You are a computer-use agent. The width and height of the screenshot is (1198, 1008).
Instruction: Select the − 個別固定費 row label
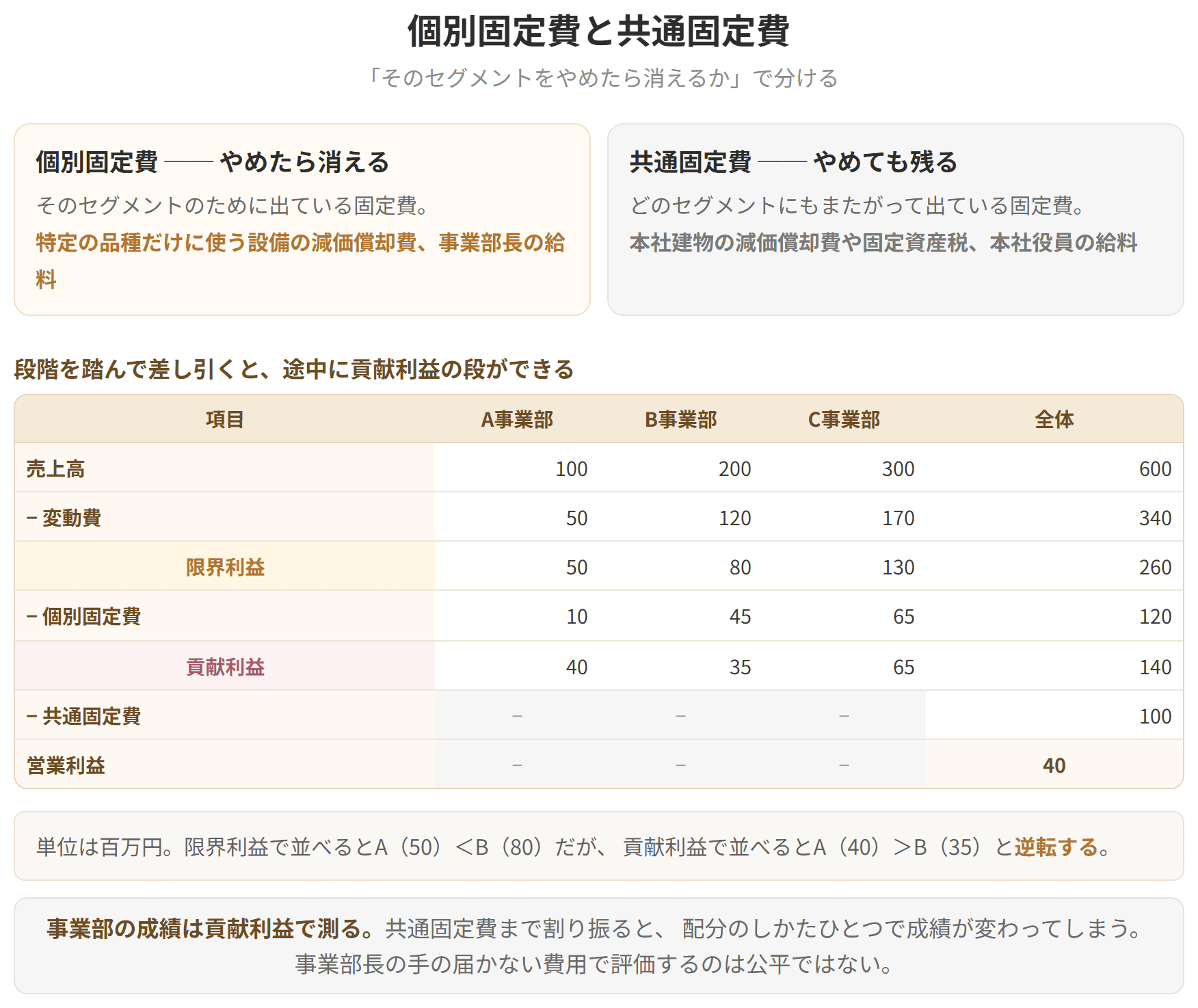pyautogui.click(x=83, y=616)
